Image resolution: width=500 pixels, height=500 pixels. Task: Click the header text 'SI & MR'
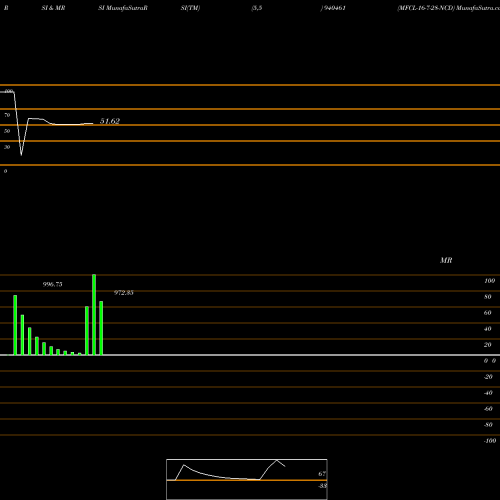53,8
